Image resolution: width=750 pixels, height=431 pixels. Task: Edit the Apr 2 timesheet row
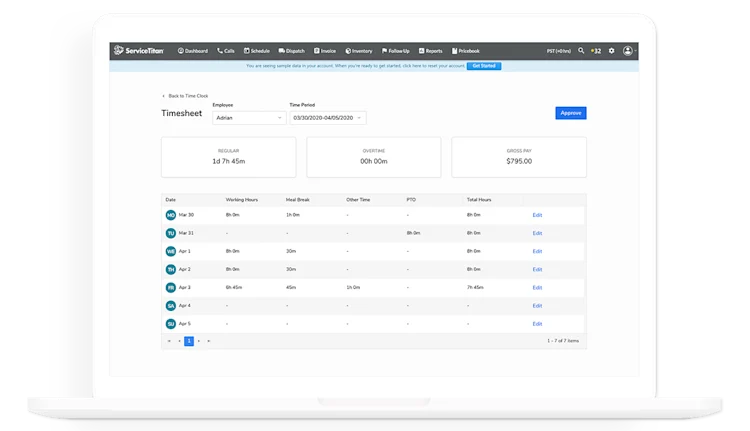(537, 269)
